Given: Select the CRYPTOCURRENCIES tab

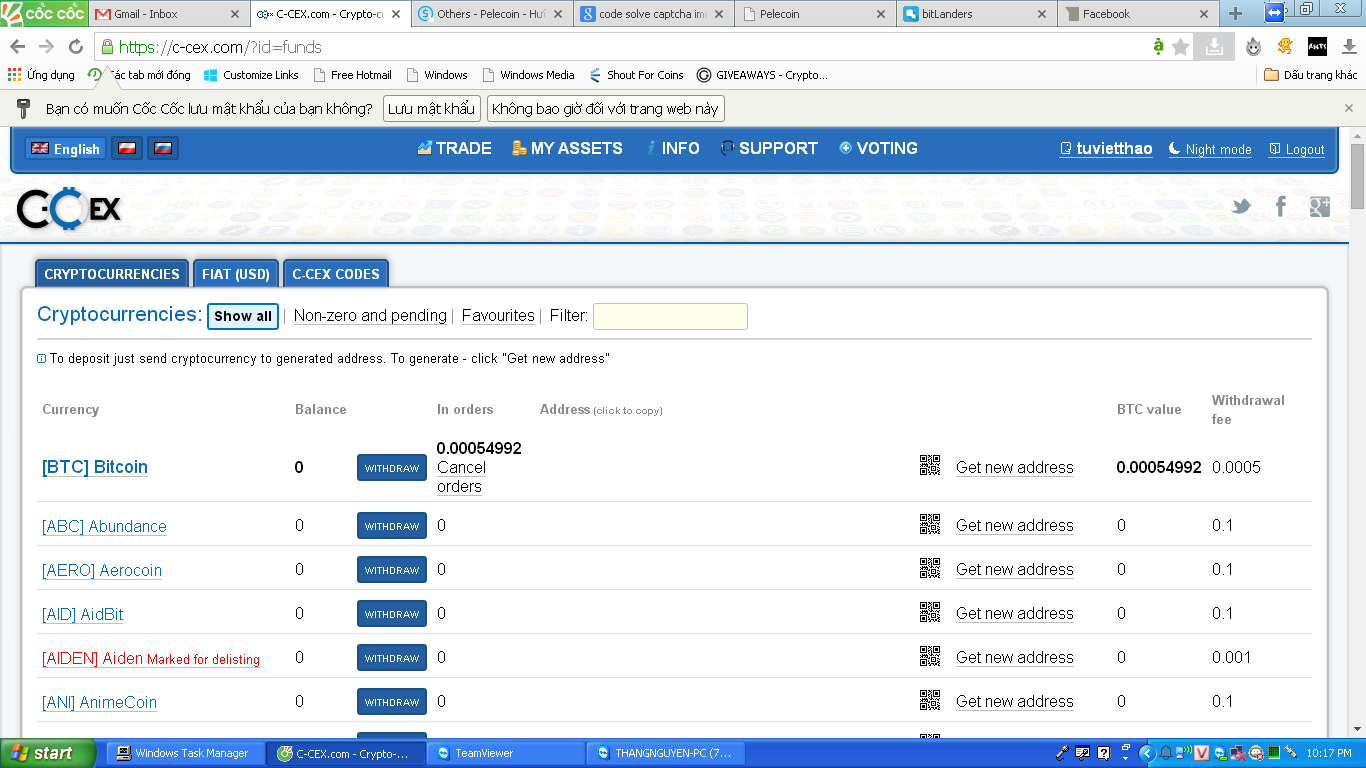Looking at the screenshot, I should tap(112, 274).
